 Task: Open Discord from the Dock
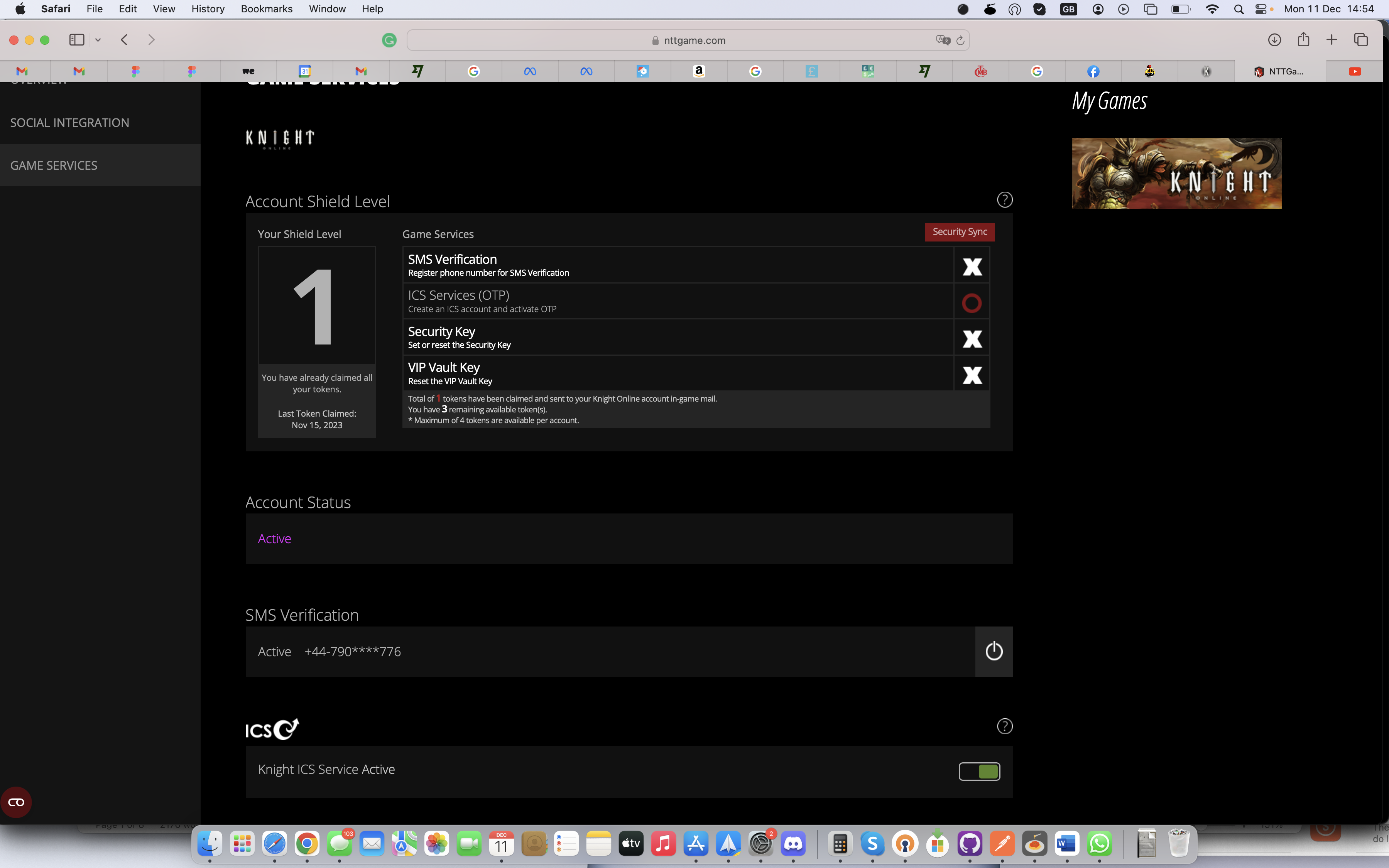tap(793, 843)
